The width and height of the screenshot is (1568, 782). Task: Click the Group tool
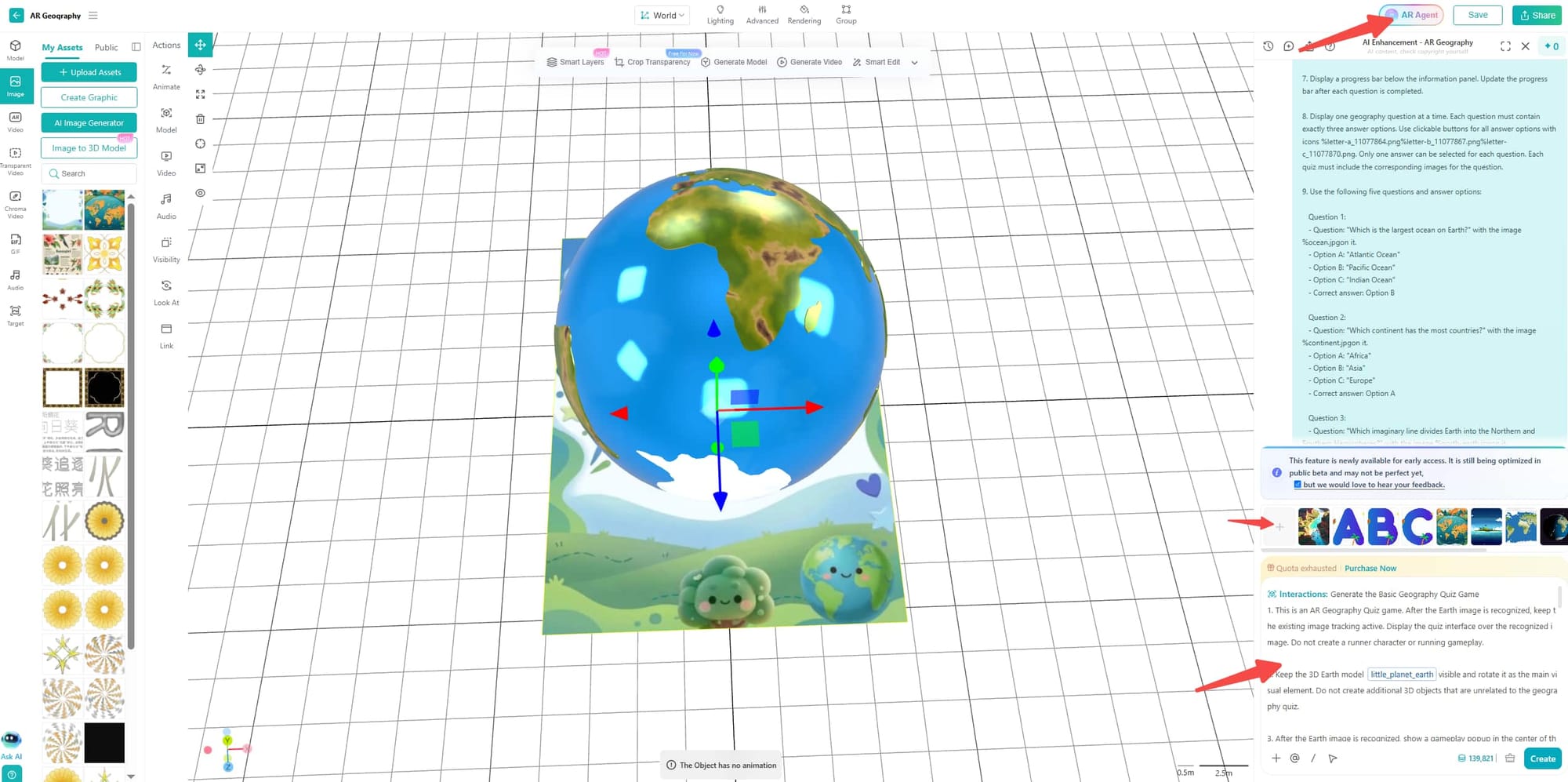pyautogui.click(x=846, y=15)
